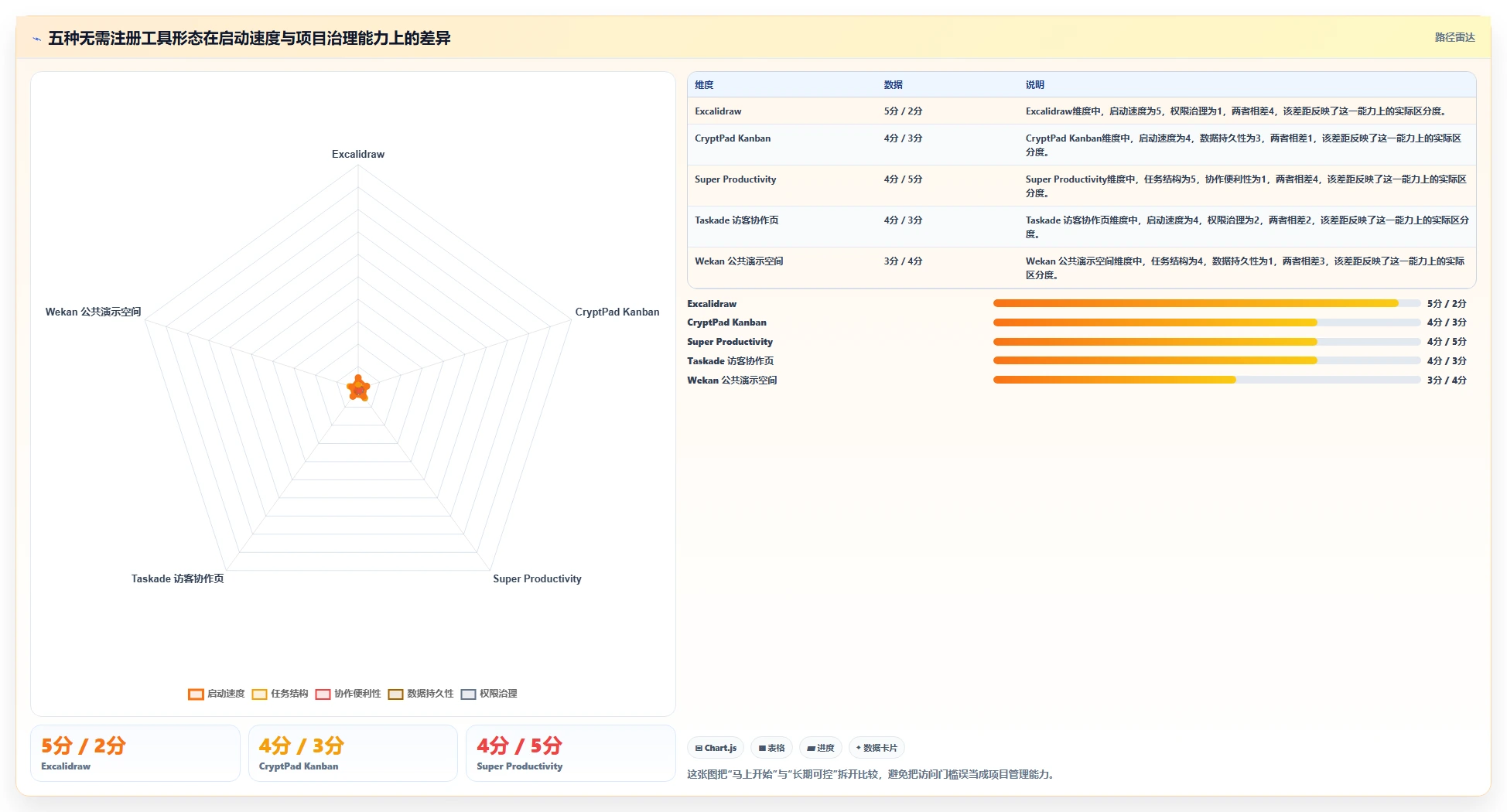The height and width of the screenshot is (812, 1507).
Task: Click the Excalidraw table row name
Action: tap(718, 111)
